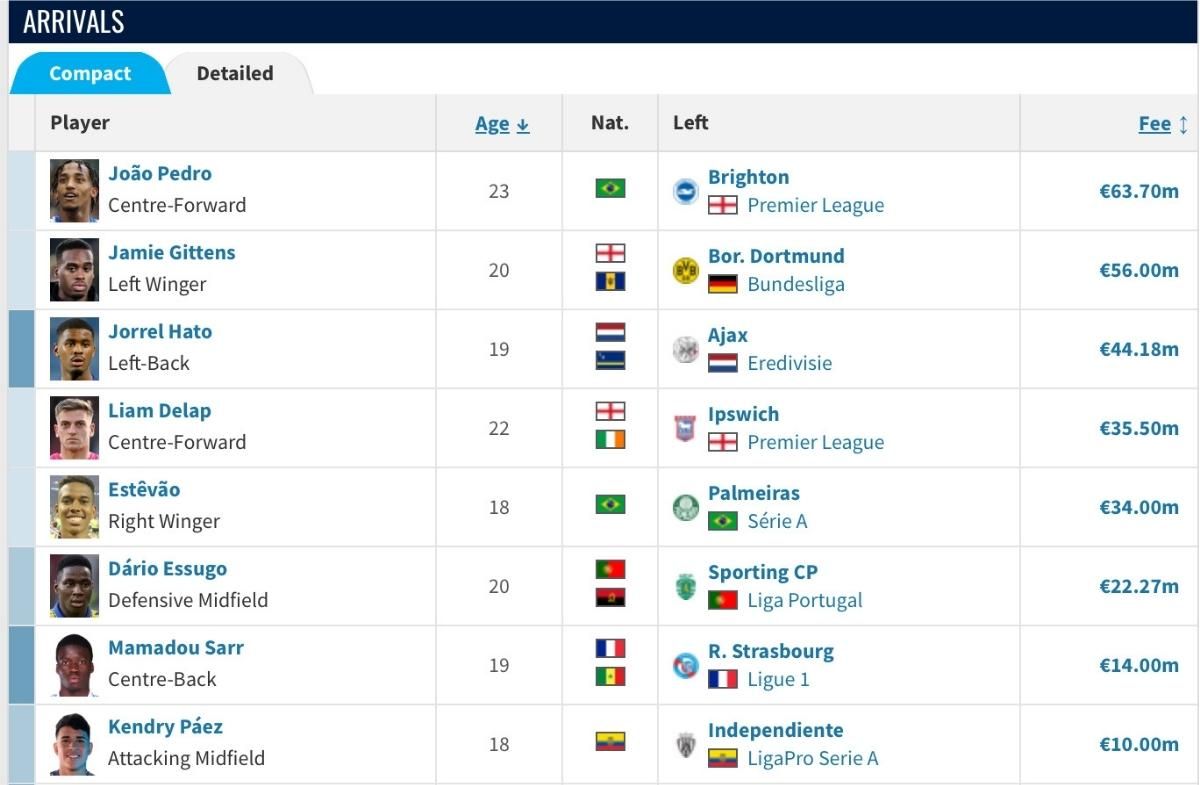1200x785 pixels.
Task: Click the Independiente club crest icon
Action: point(686,744)
